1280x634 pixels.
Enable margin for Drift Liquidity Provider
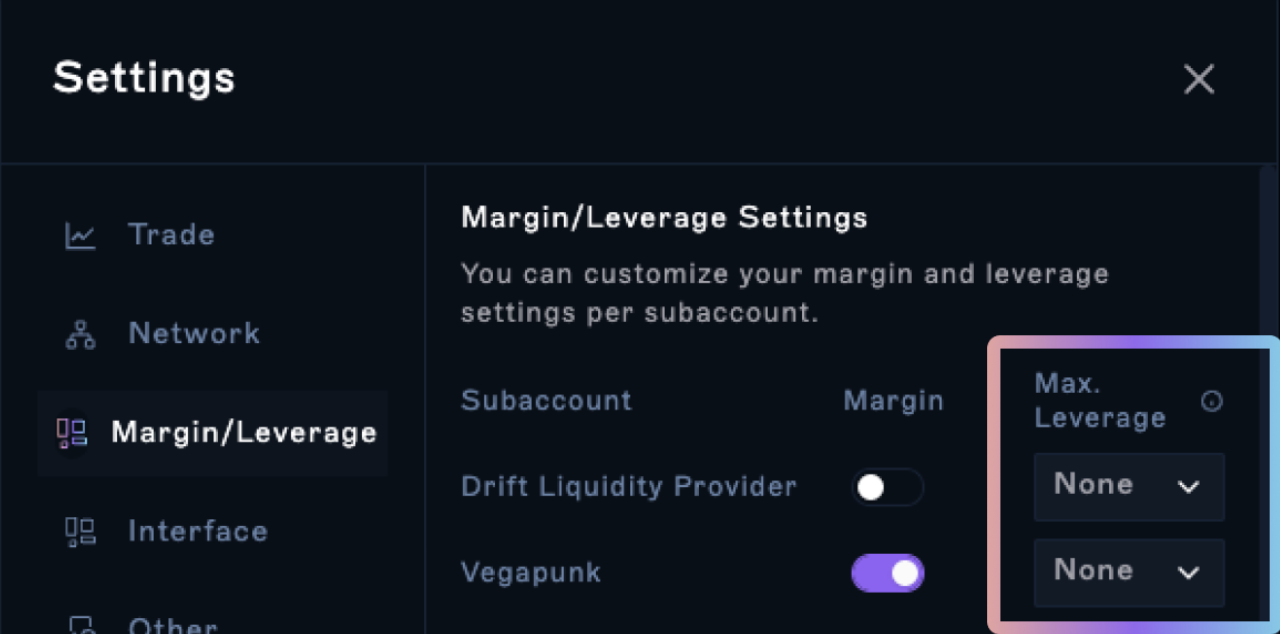(x=888, y=487)
